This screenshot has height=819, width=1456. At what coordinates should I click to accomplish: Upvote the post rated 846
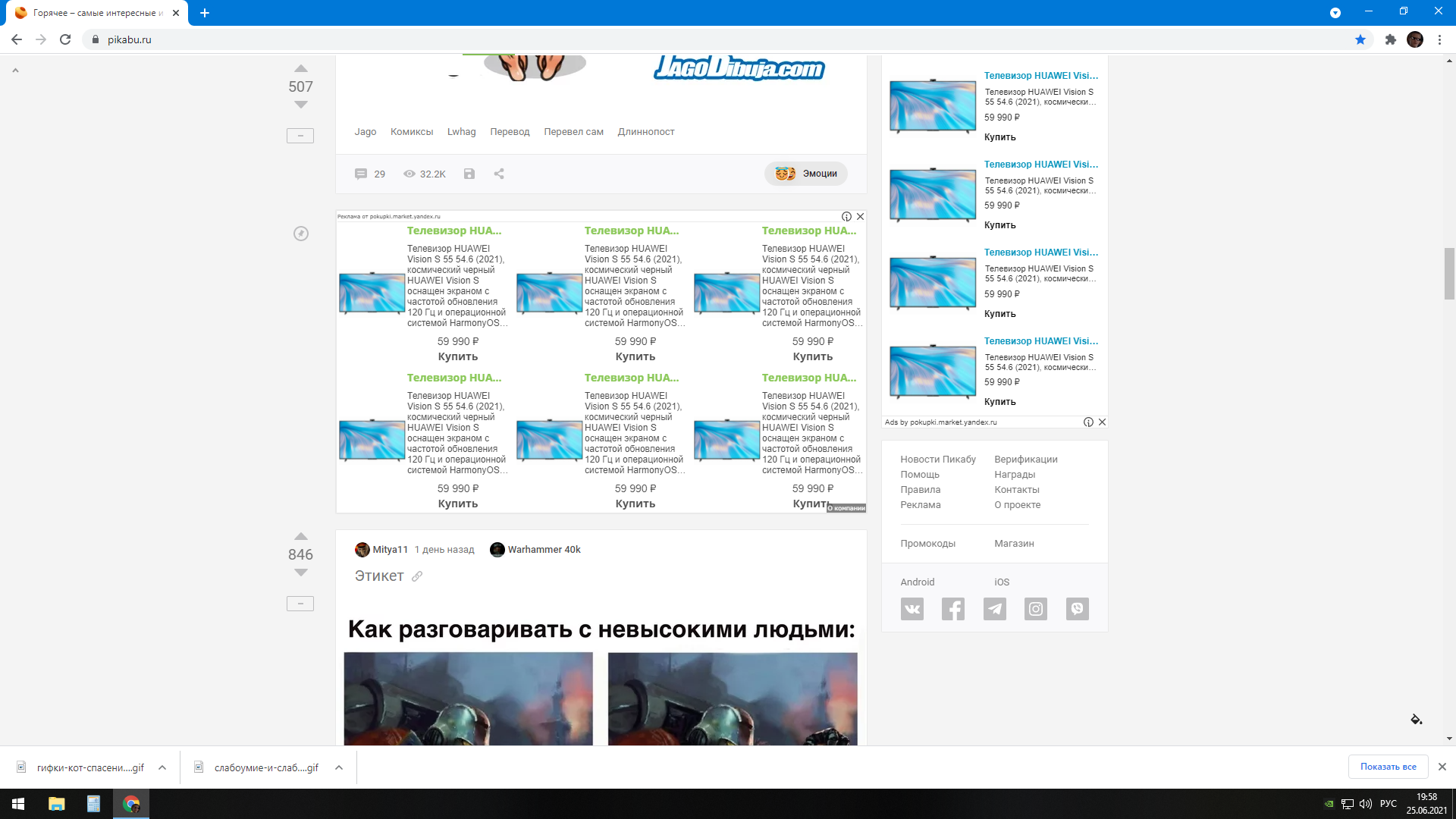[300, 536]
